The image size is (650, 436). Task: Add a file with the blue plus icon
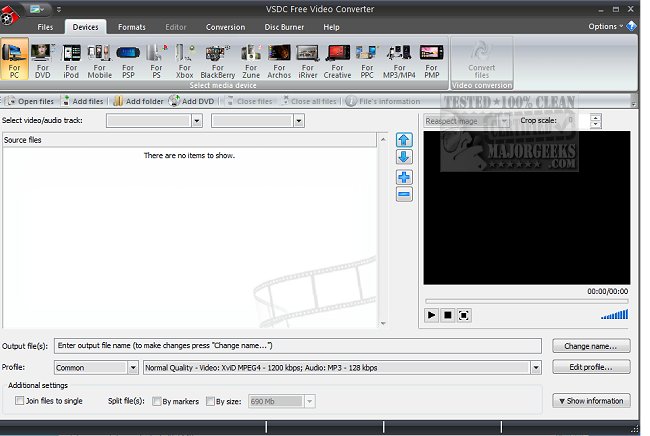tap(404, 177)
